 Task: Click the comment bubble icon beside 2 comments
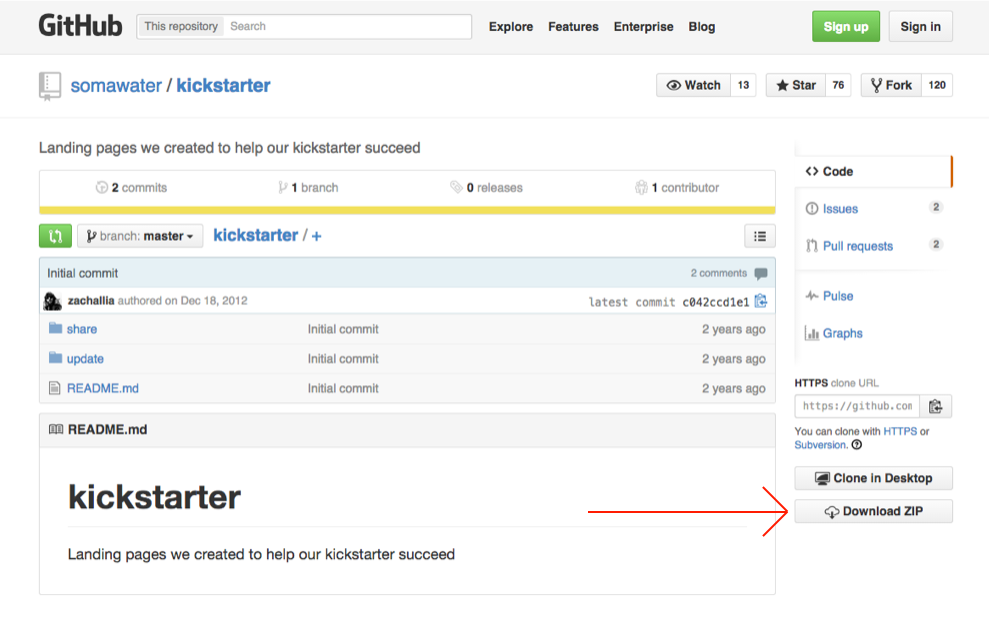pyautogui.click(x=761, y=274)
